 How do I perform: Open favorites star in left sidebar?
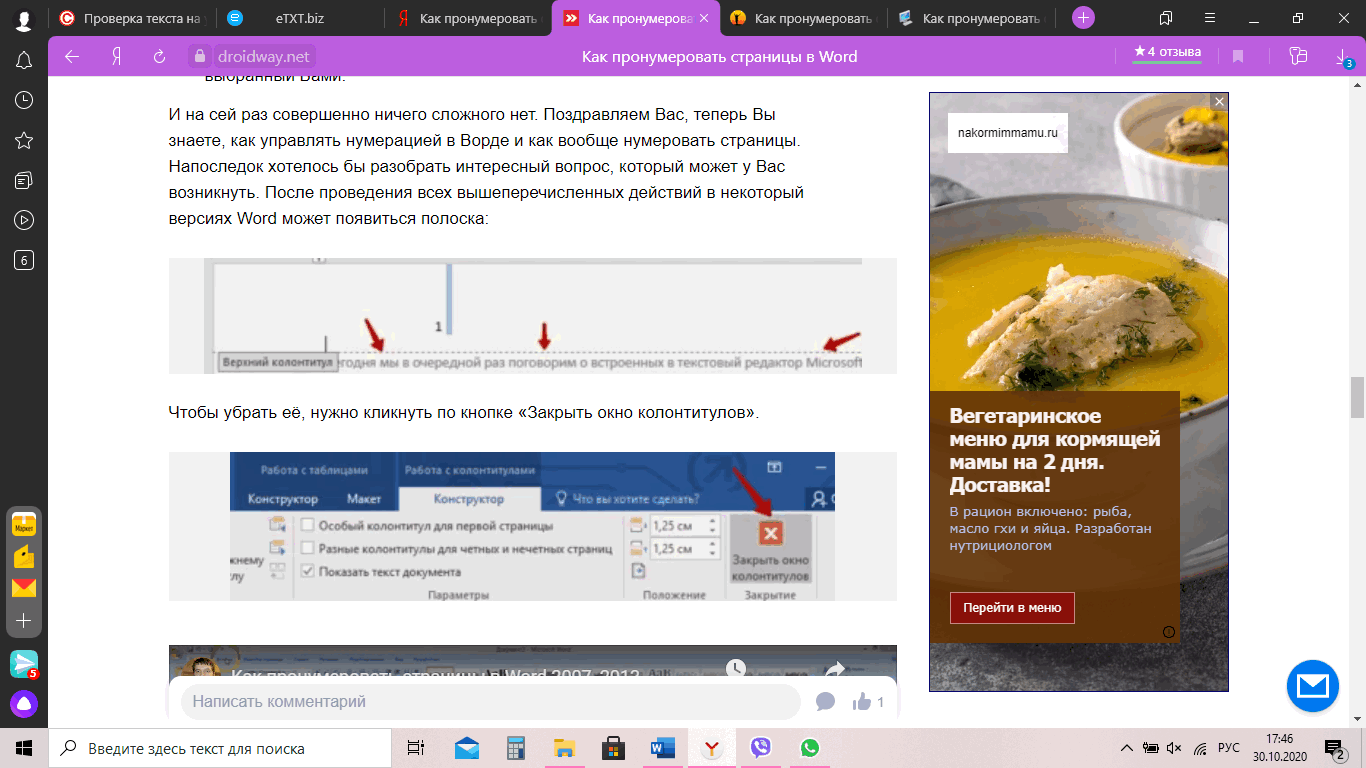pos(24,140)
